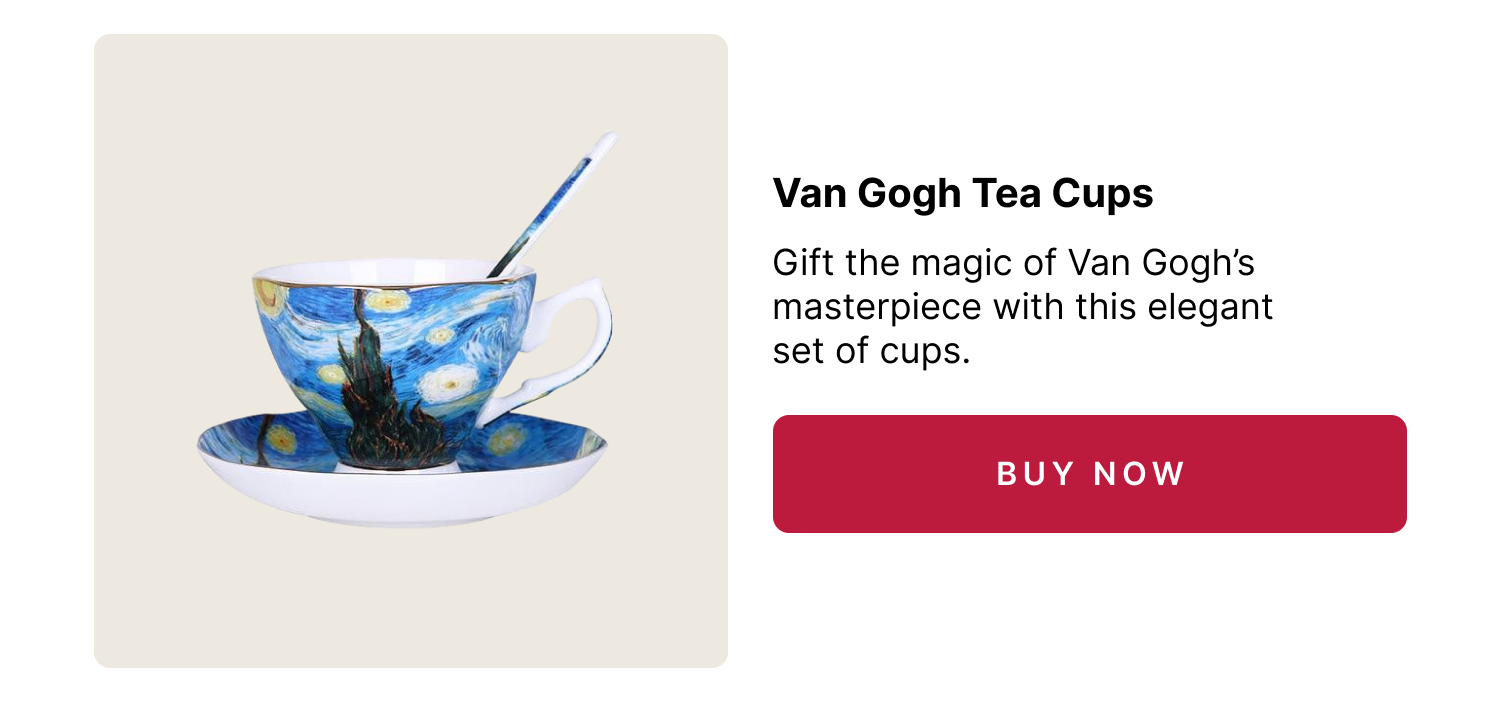Click the saucer beneath the teacup

point(402,468)
